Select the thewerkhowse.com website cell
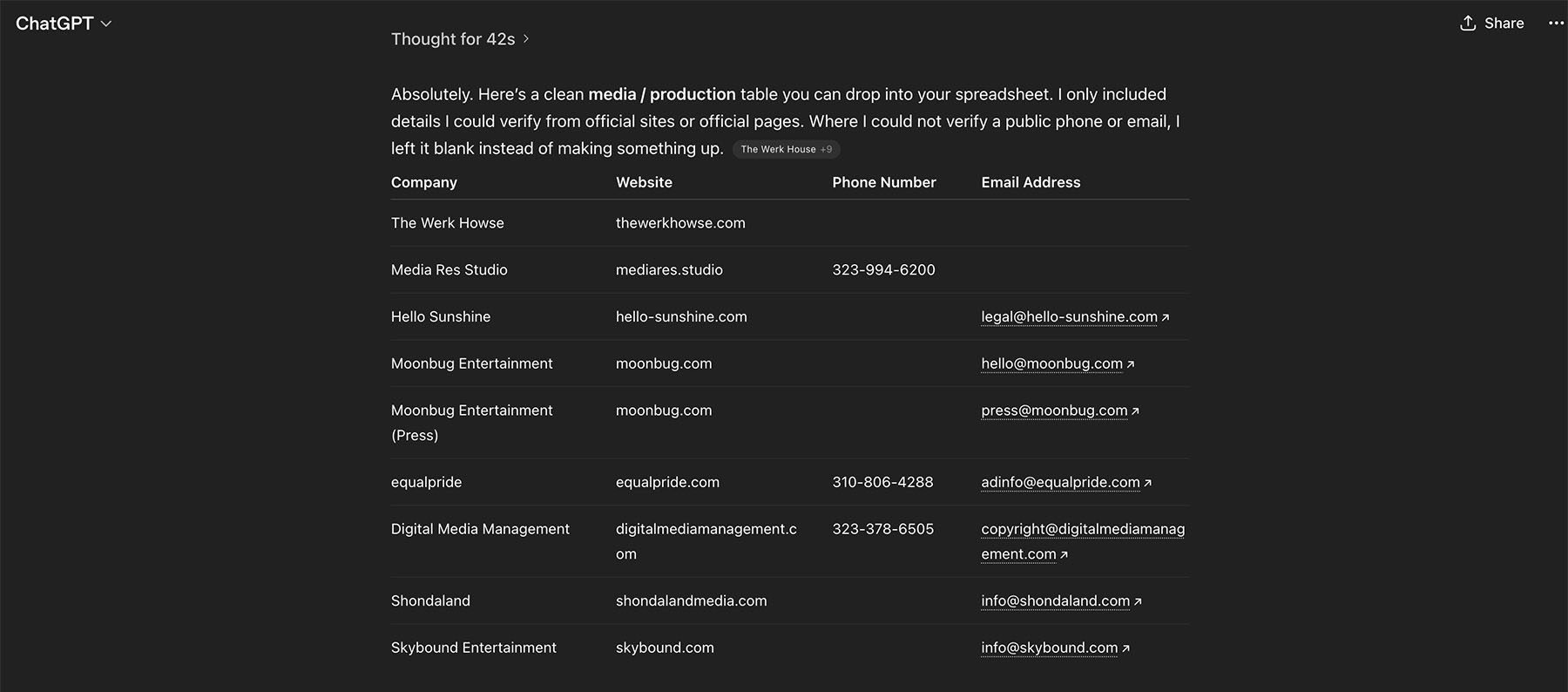 (680, 223)
